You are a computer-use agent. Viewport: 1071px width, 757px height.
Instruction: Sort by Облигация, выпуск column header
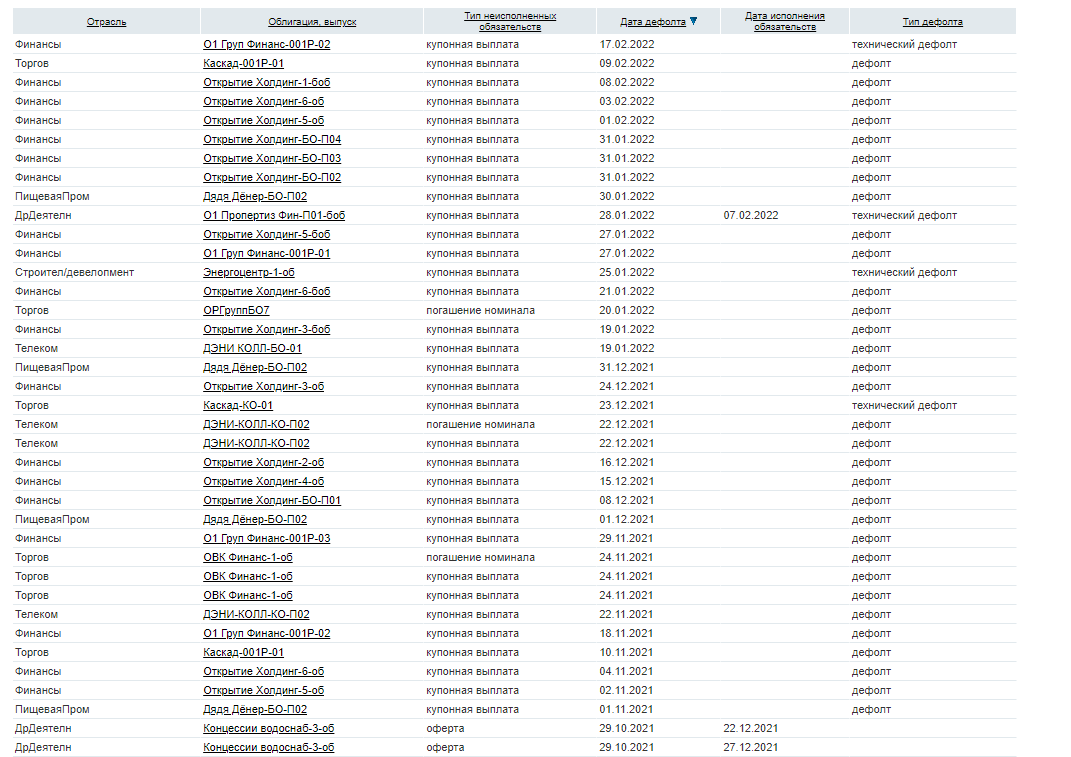[312, 22]
